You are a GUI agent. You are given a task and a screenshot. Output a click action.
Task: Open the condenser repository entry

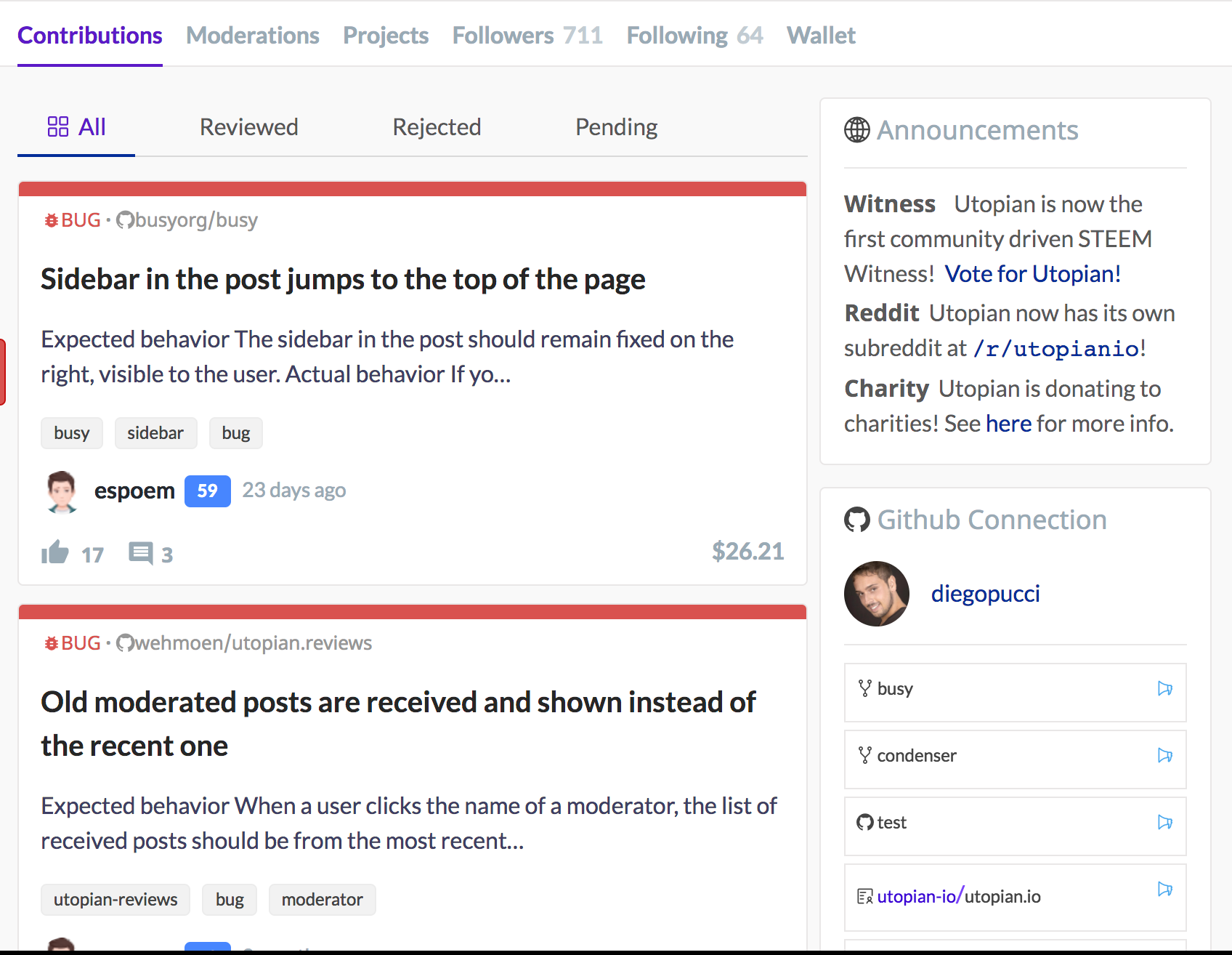(x=1016, y=759)
